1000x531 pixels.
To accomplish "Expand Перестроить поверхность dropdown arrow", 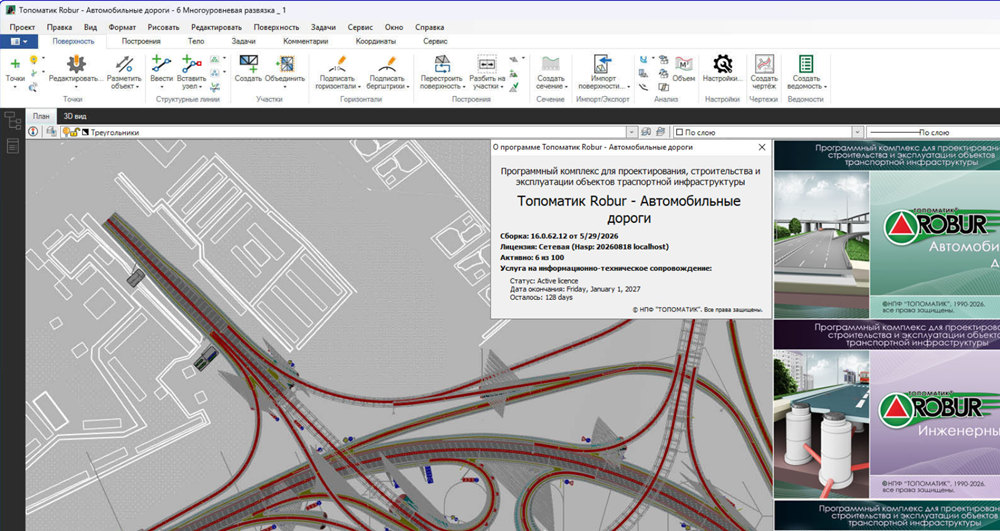I will tap(462, 87).
